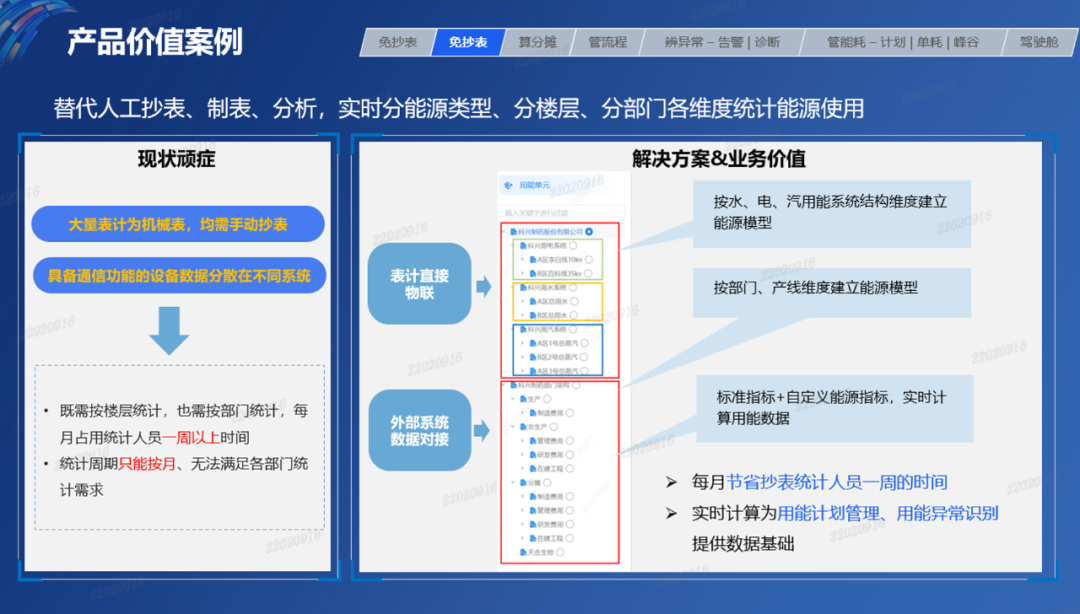Open the 算分摊 tab
Viewport: 1080px width, 614px height.
pyautogui.click(x=537, y=42)
